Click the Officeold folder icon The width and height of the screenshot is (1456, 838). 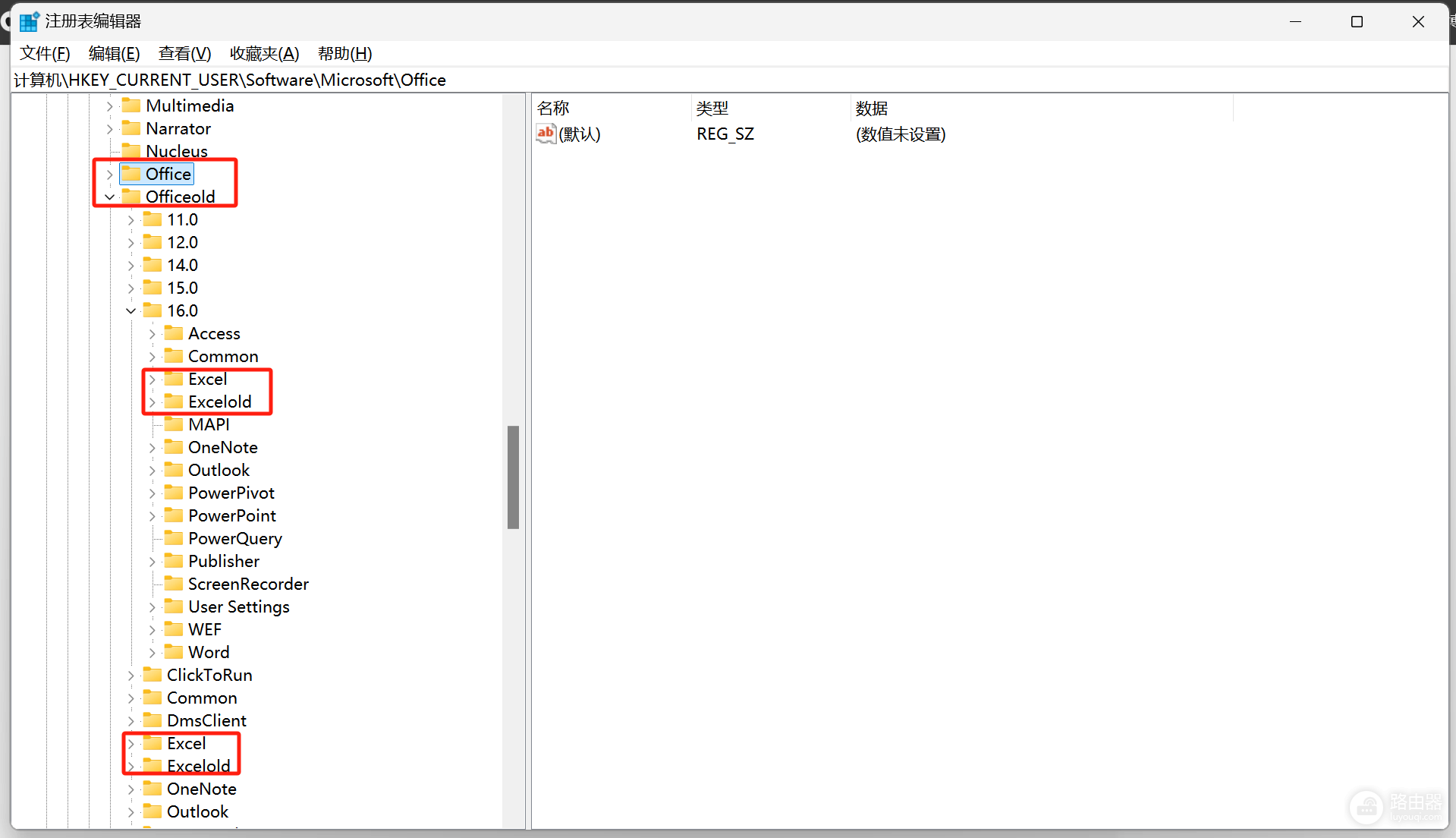[x=131, y=196]
